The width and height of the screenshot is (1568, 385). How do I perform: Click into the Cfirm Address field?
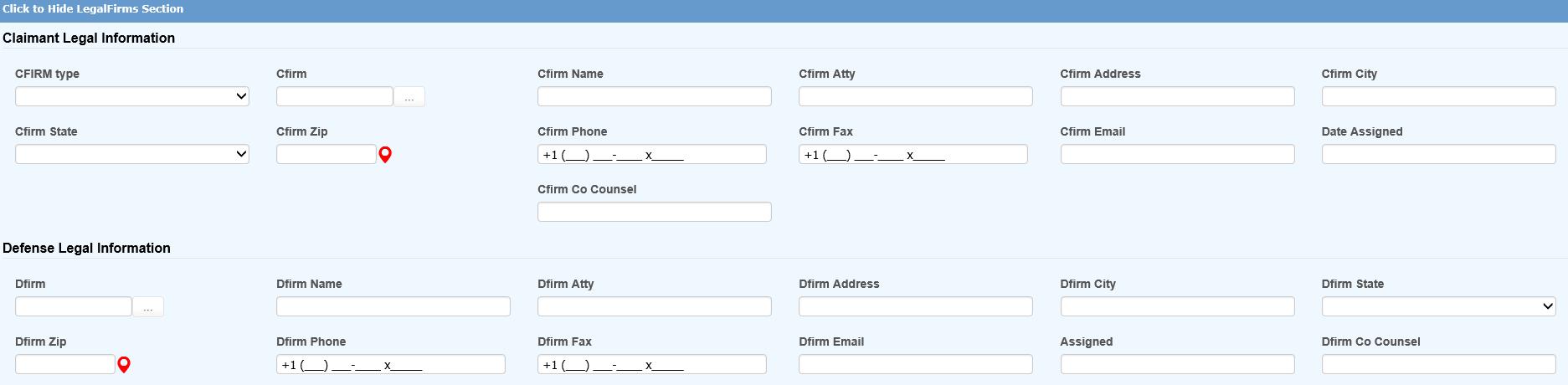[1176, 96]
